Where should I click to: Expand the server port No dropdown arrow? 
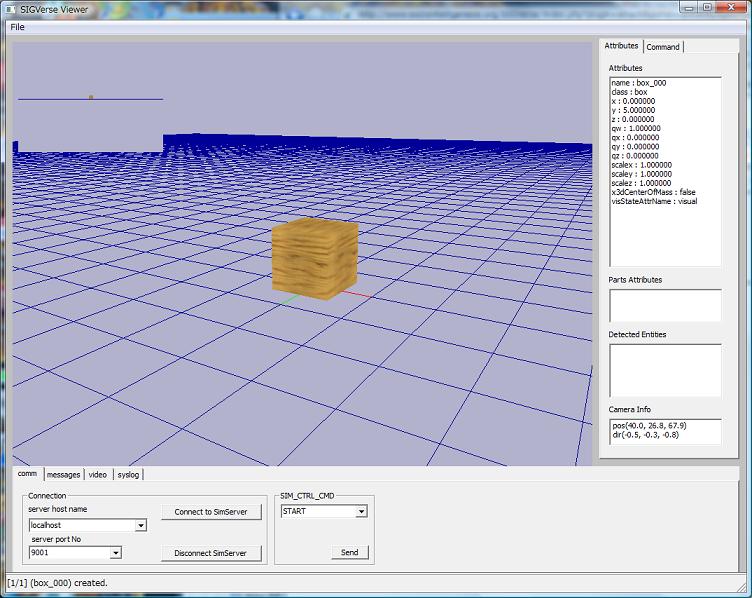[x=116, y=552]
